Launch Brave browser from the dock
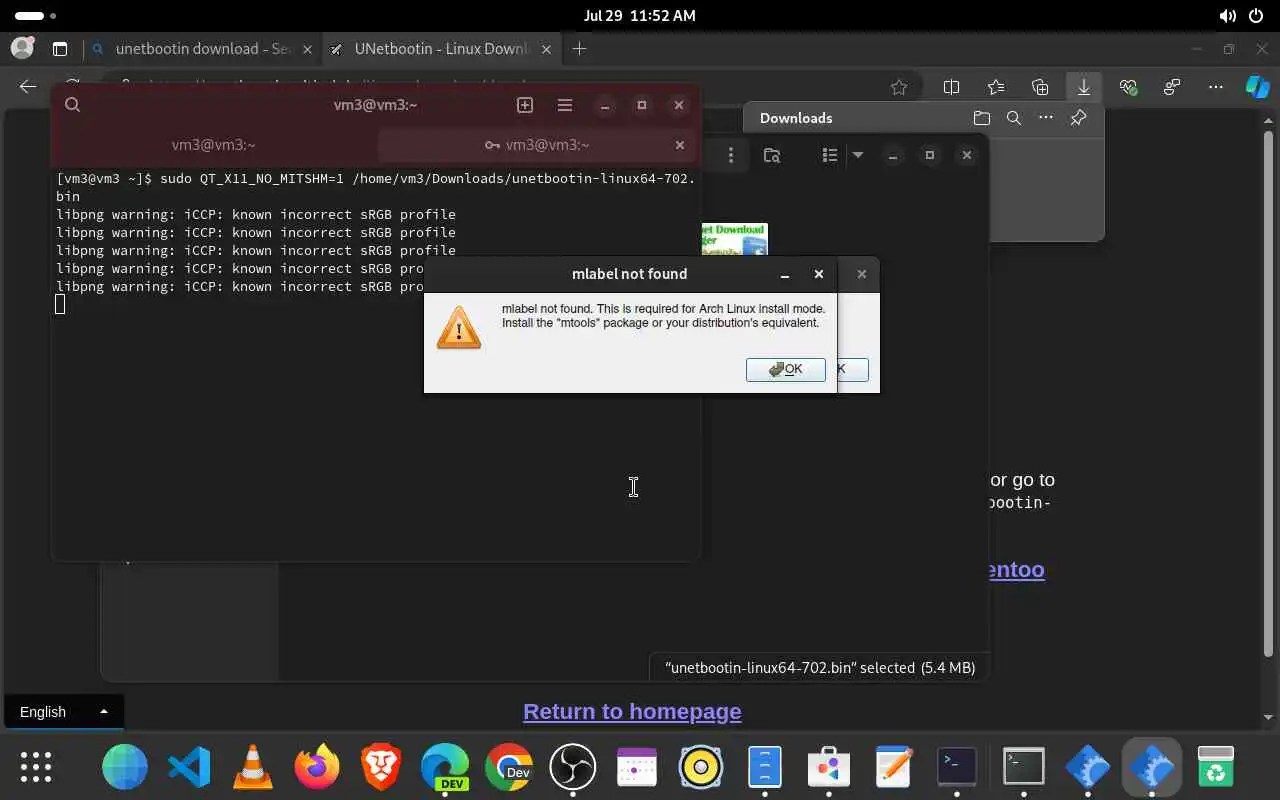This screenshot has height=800, width=1280. coord(381,768)
